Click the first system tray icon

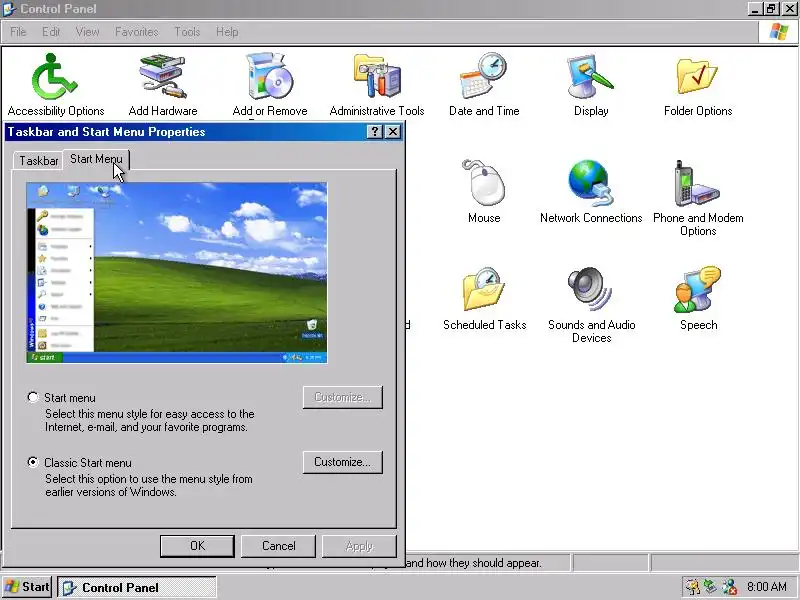692,587
